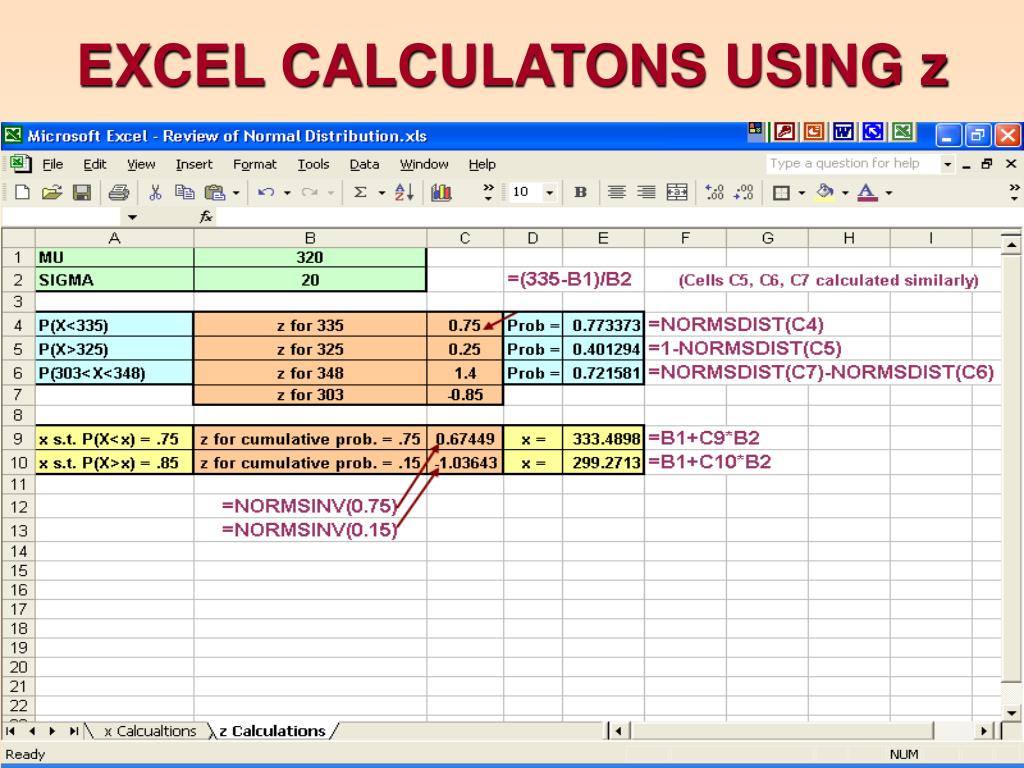Click the horizontal scrollbar left arrow
This screenshot has width=1024, height=768.
618,731
